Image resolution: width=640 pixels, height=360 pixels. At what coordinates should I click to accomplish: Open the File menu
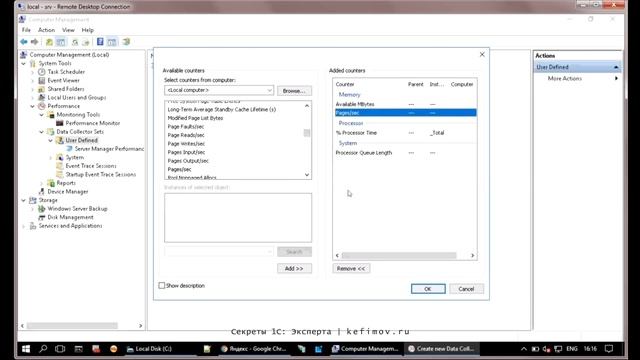coord(26,30)
